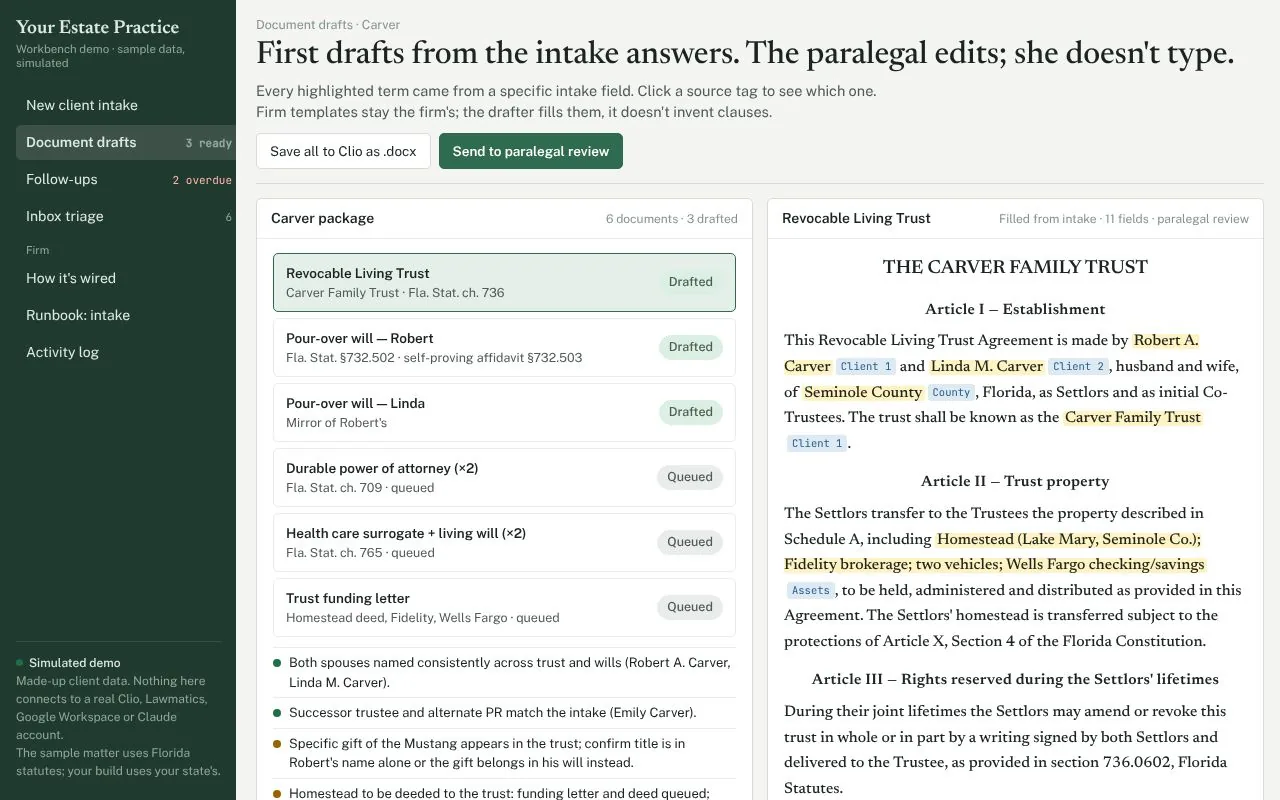
Task: Click highlighted Carver Family Trust term
Action: [1133, 417]
